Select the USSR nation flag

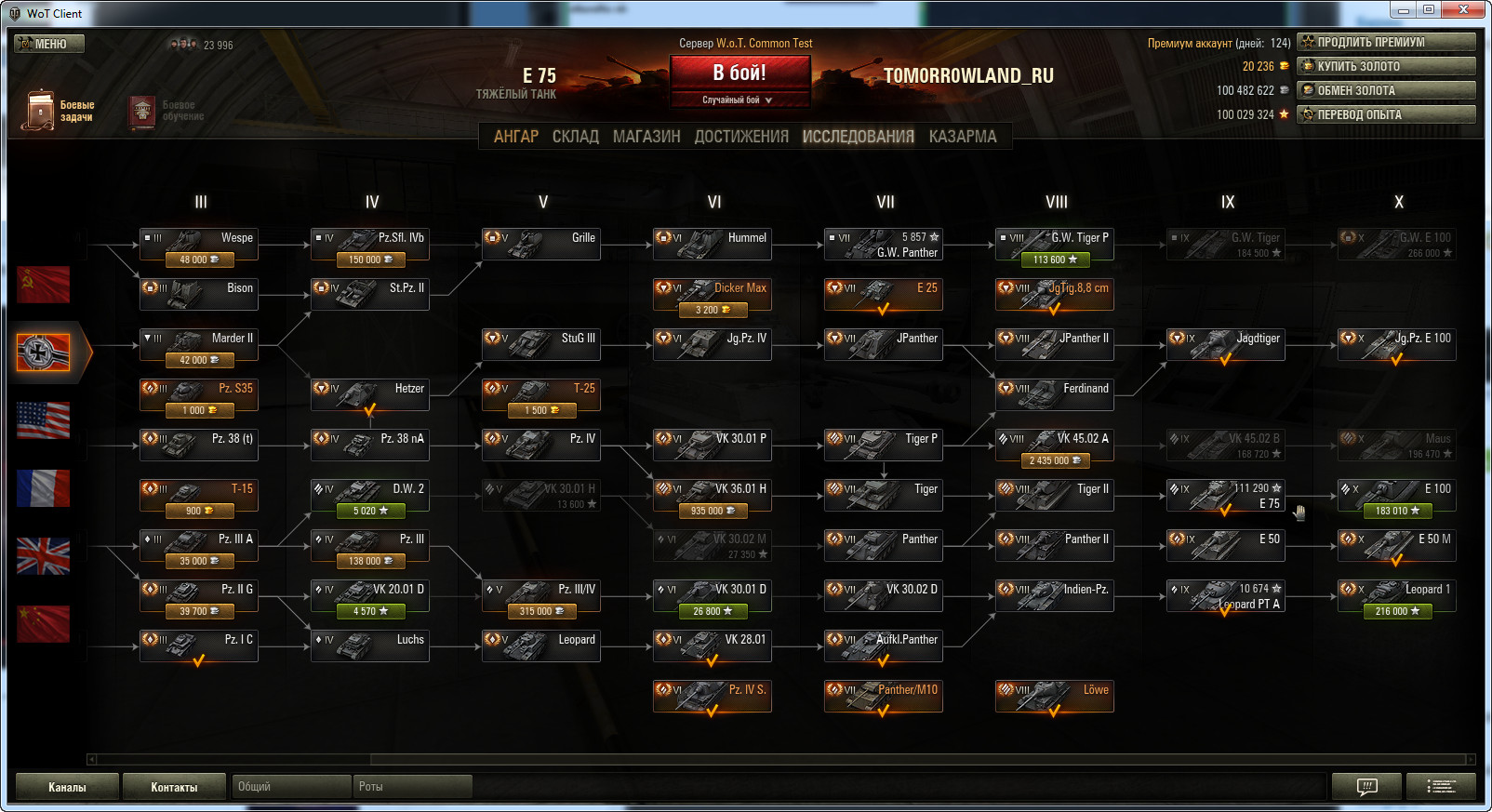[43, 285]
